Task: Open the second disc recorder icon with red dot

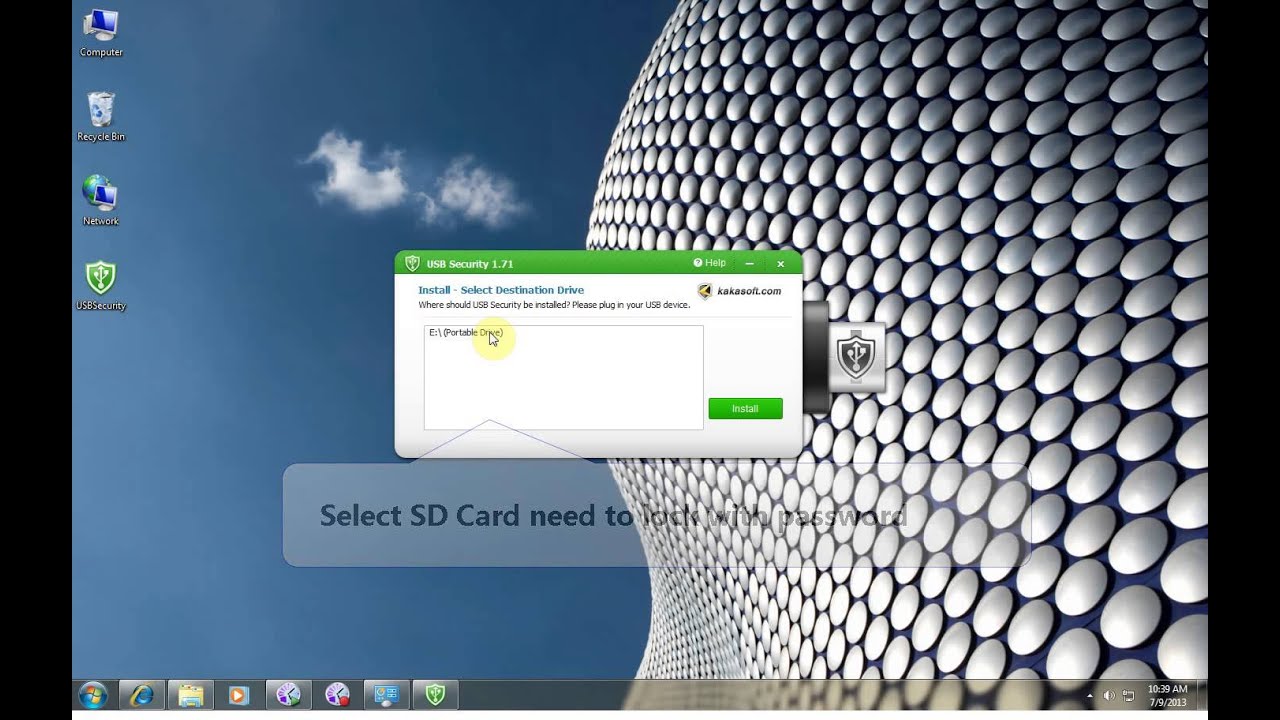Action: click(337, 695)
